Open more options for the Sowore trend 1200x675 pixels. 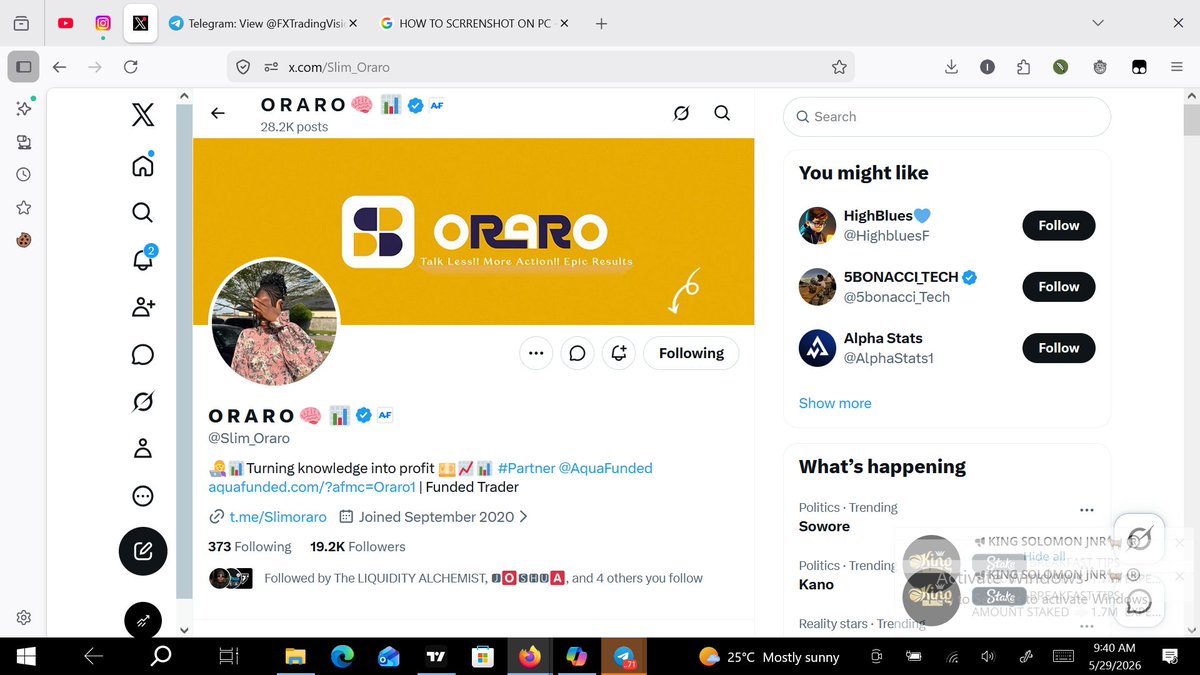[x=1087, y=509]
